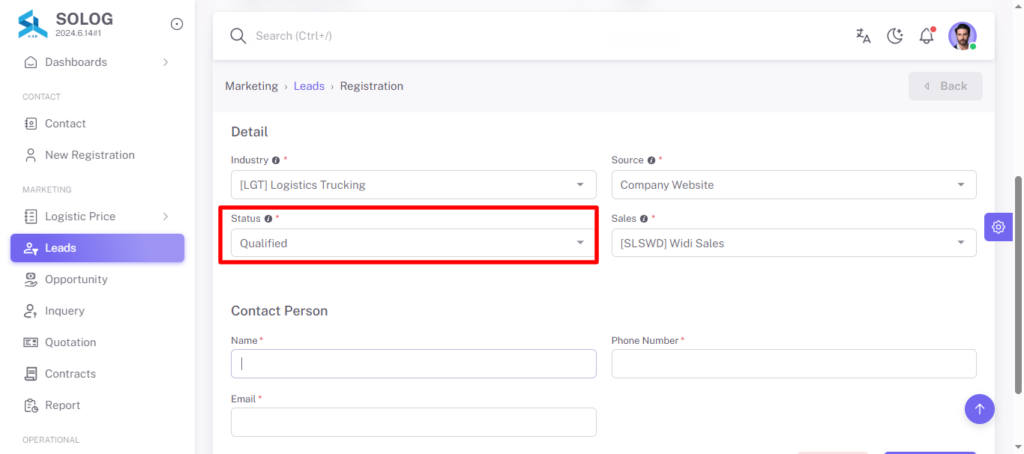Screen dimensions: 1024x454
Task: Click the Phone Number input field
Action: pos(793,364)
